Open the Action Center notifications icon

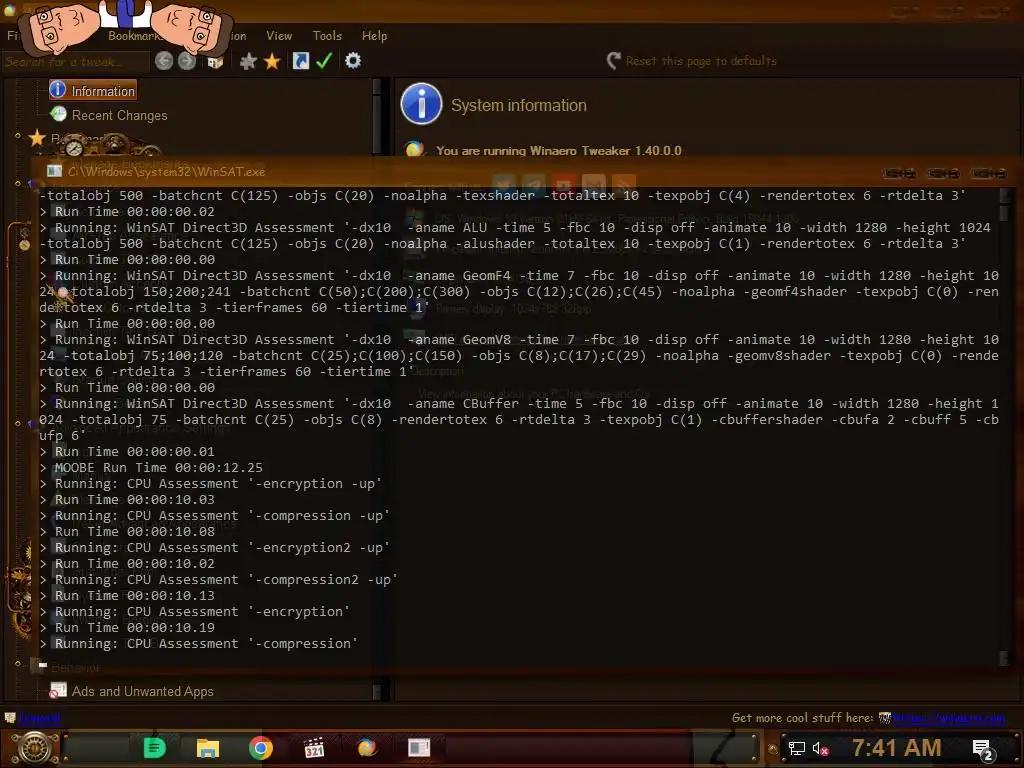(982, 749)
